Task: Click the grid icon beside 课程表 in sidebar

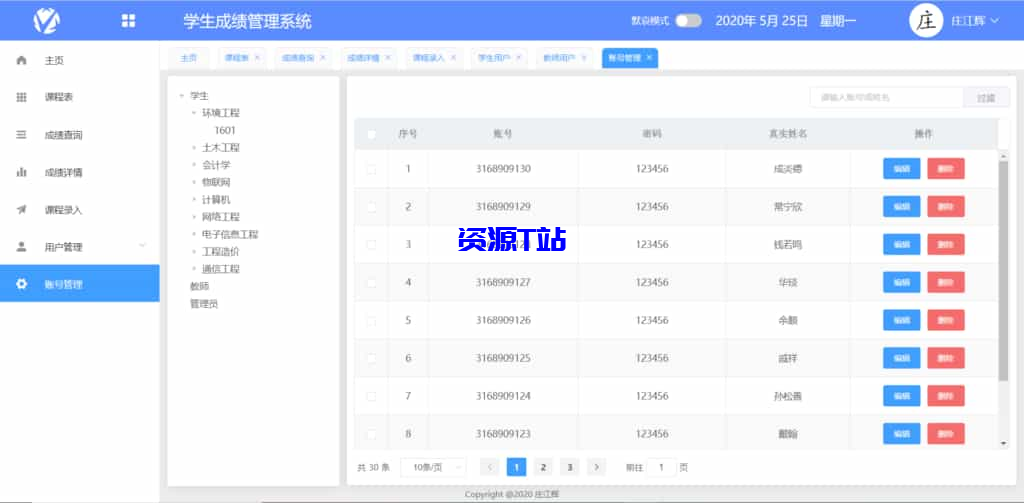Action: (x=22, y=97)
